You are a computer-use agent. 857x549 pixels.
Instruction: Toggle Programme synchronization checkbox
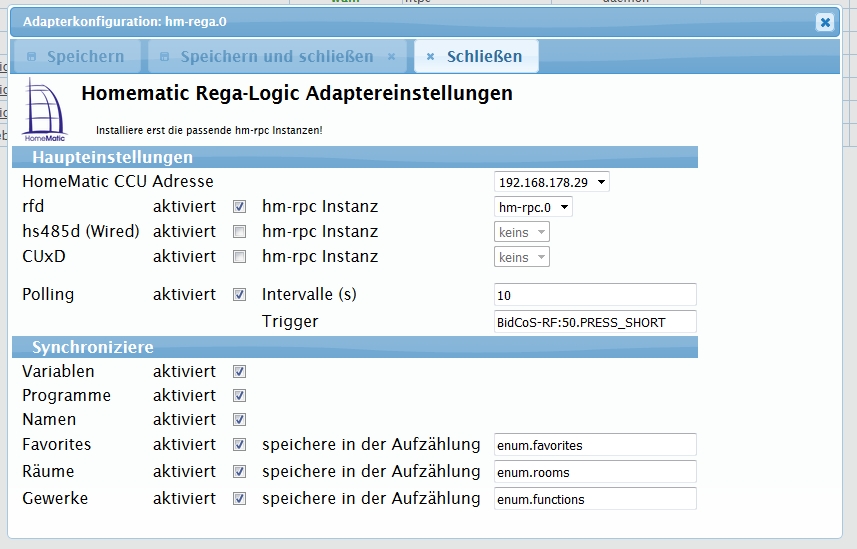point(239,396)
